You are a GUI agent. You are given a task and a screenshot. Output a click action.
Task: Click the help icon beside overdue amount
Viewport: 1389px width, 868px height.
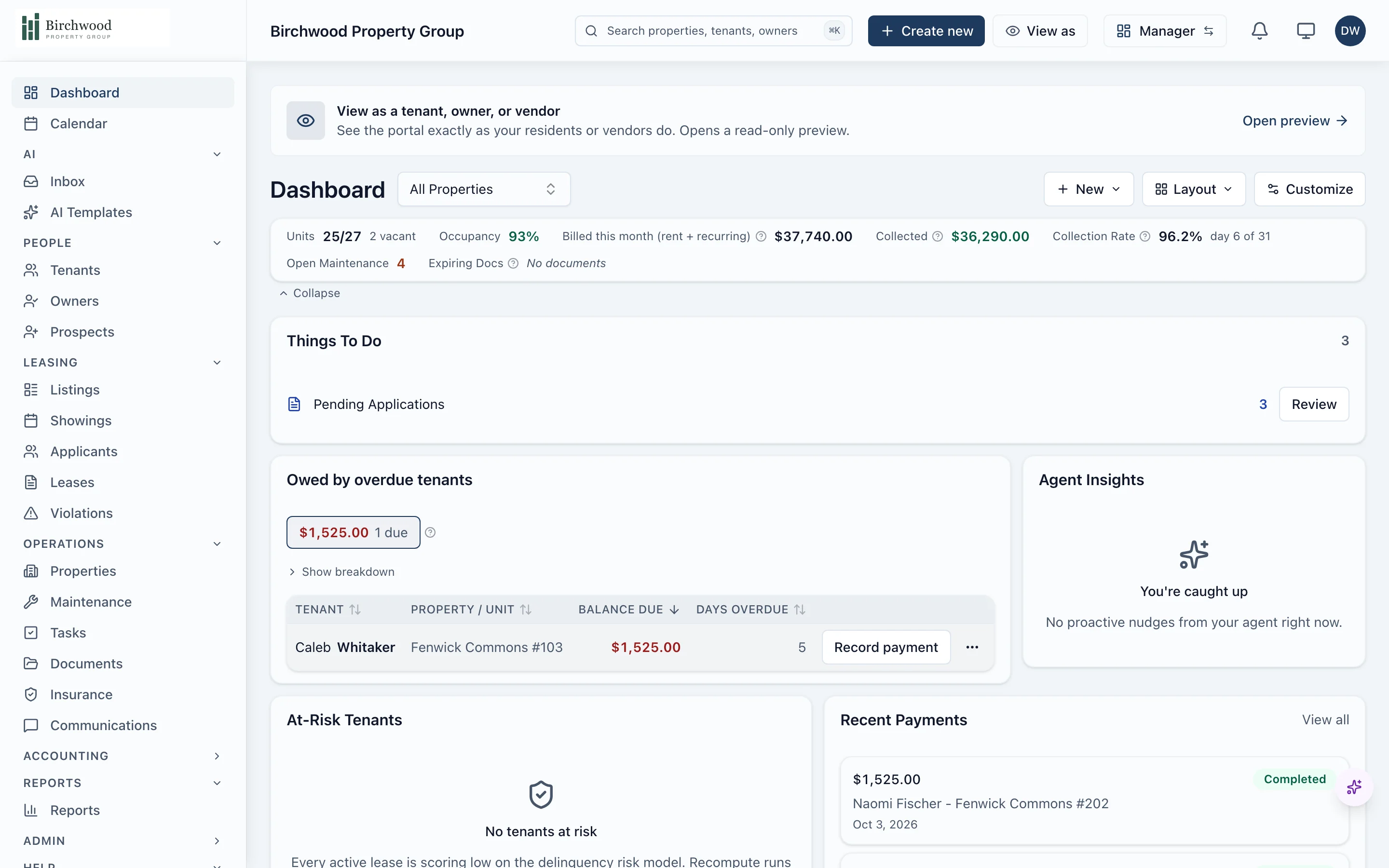point(430,533)
